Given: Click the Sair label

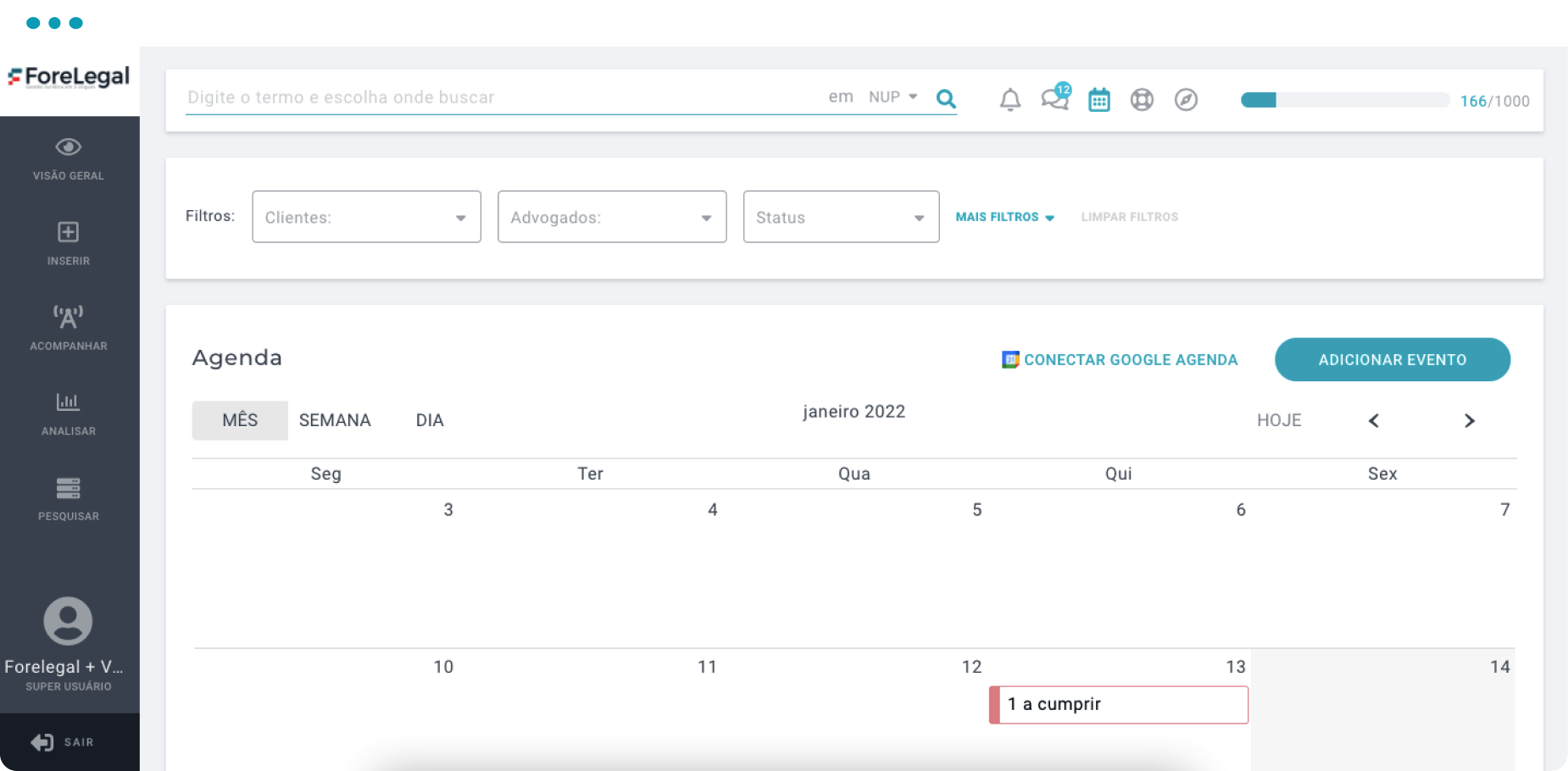Looking at the screenshot, I should click(x=79, y=742).
